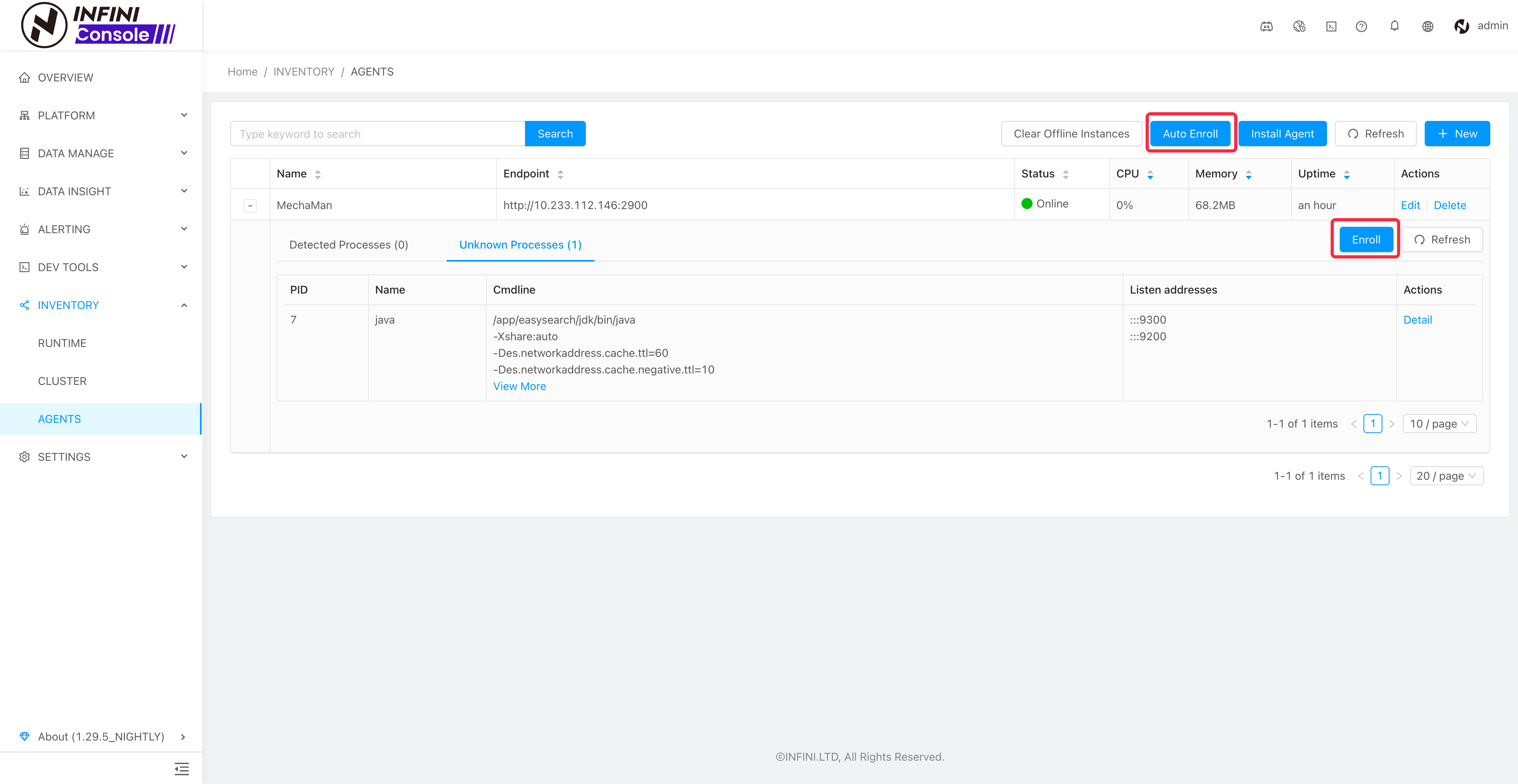
Task: Open the 10 / page size dropdown
Action: [x=1439, y=424]
